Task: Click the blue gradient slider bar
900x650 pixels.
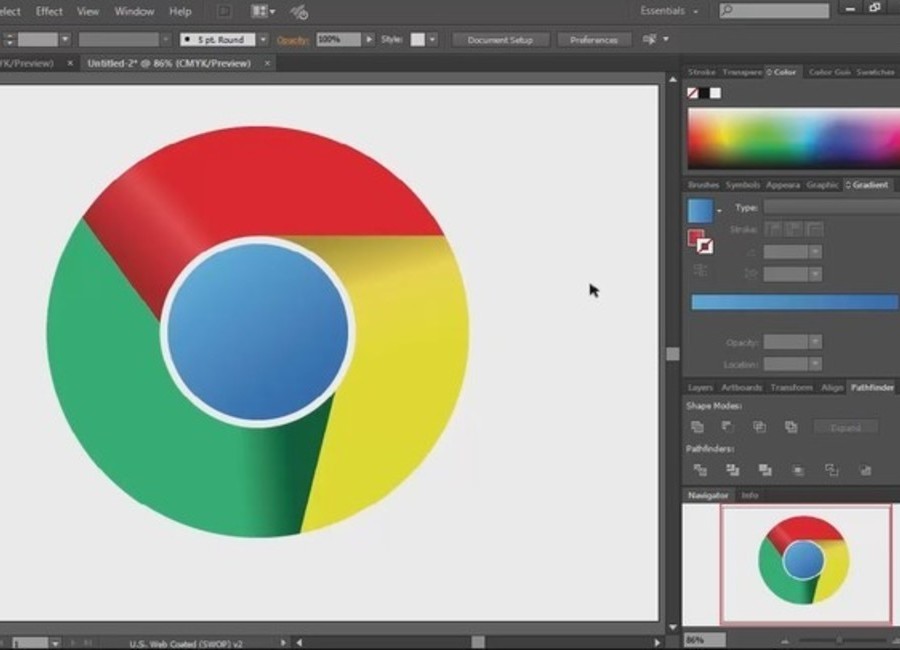Action: (x=794, y=302)
